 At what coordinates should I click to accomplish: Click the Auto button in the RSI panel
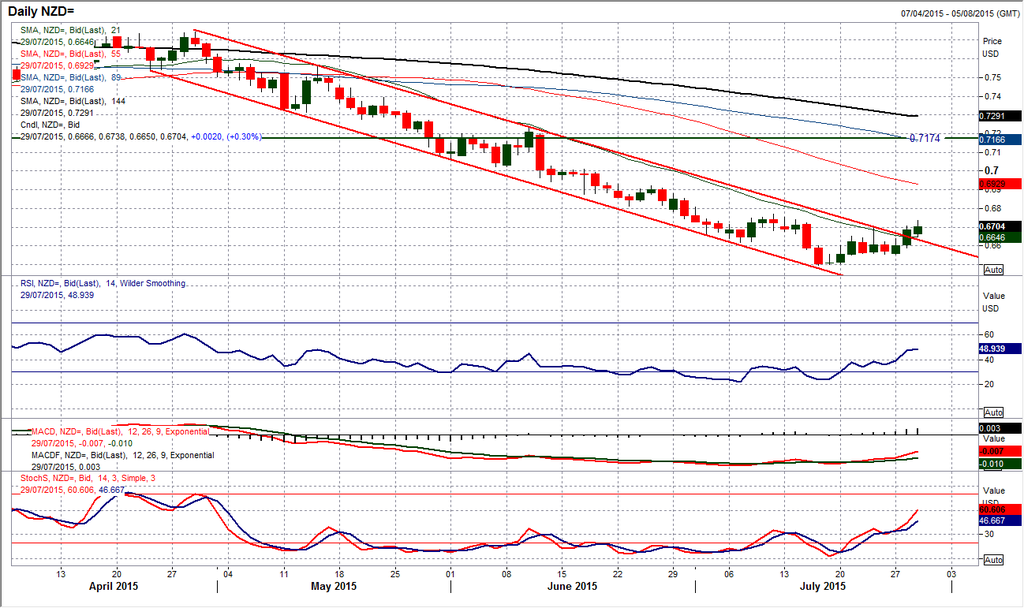tap(993, 412)
